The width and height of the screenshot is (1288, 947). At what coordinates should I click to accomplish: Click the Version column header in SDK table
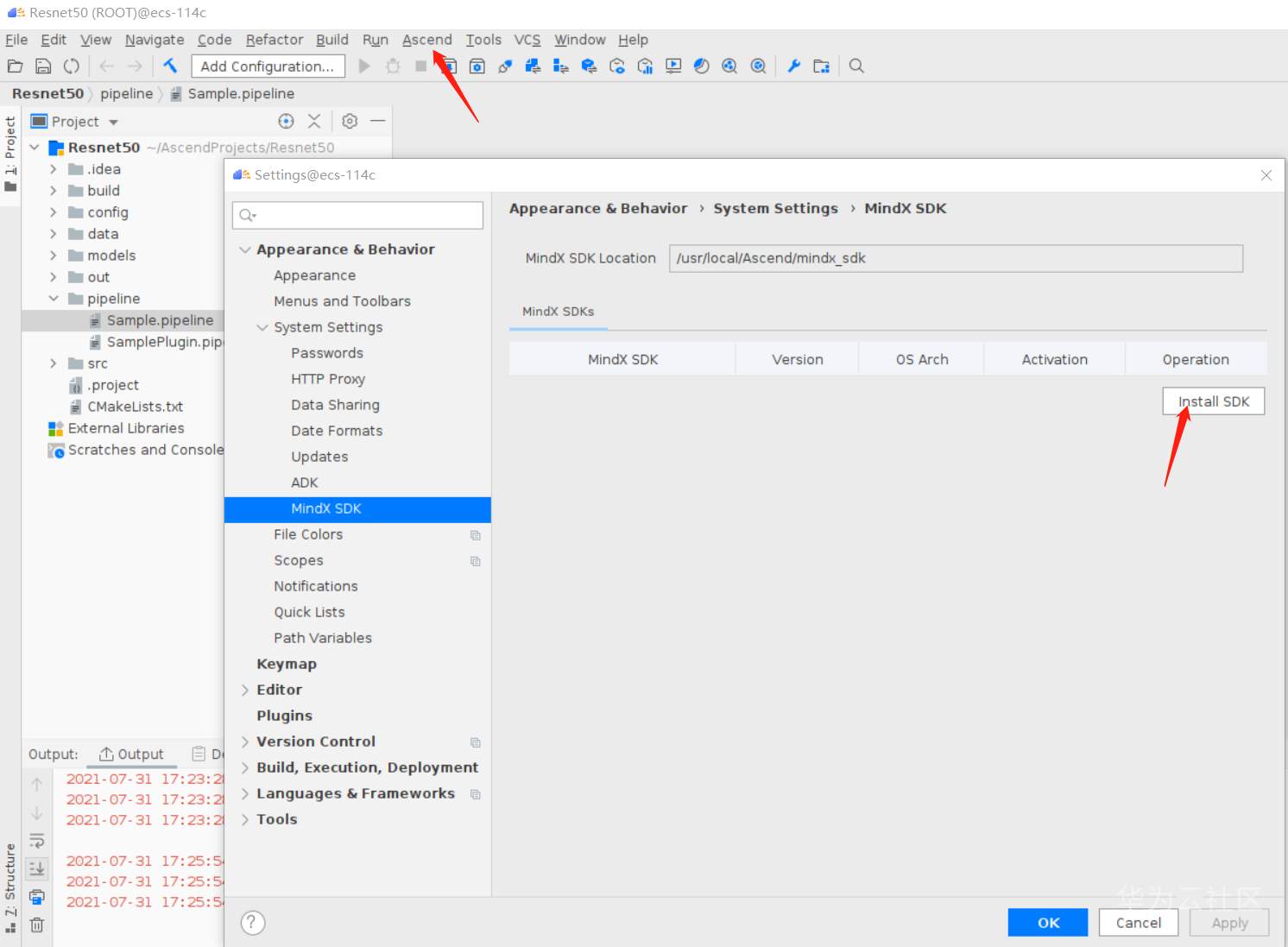798,359
